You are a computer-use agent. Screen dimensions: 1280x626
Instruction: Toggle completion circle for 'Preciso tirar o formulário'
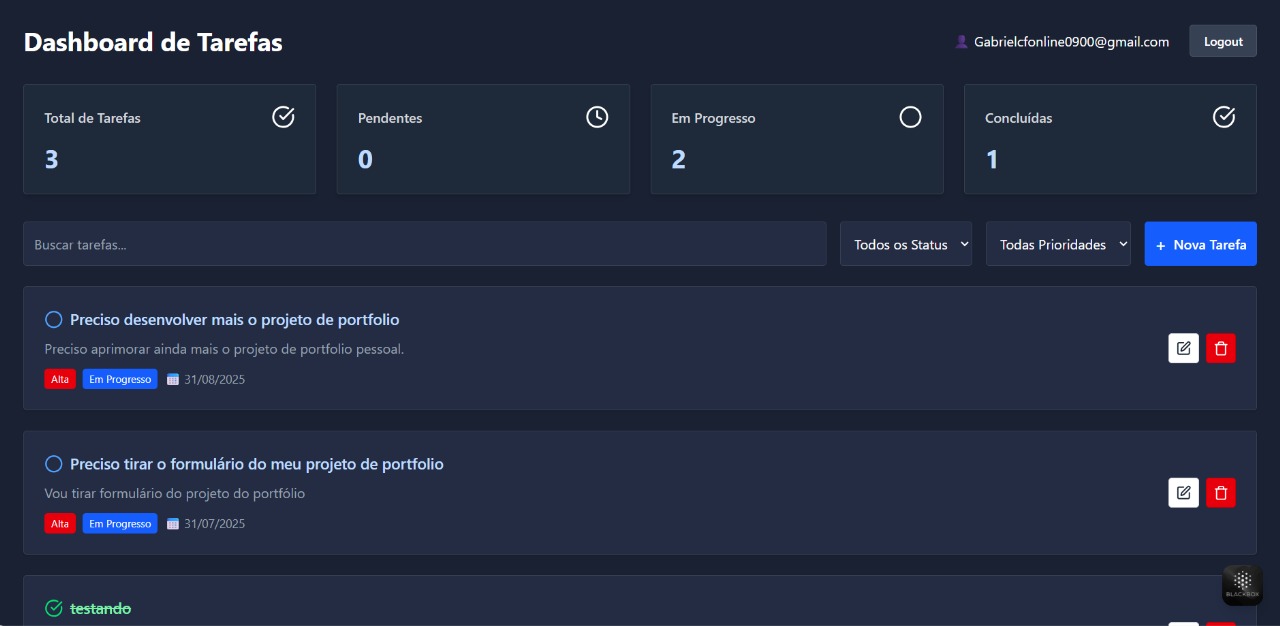click(54, 464)
